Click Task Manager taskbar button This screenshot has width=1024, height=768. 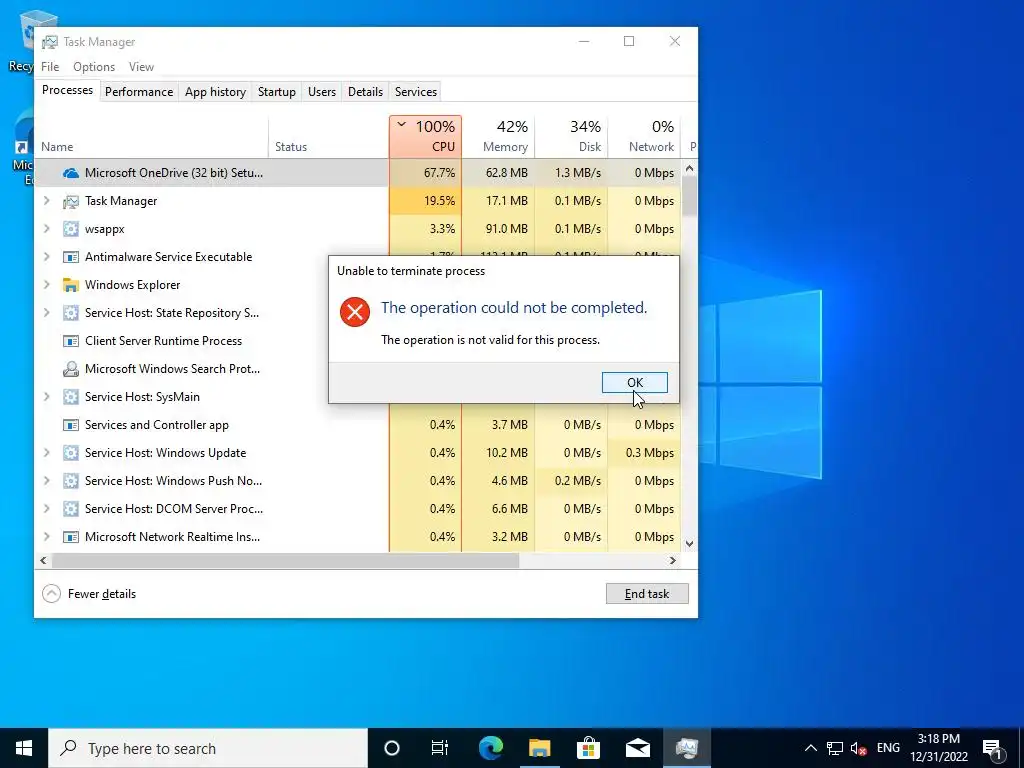click(687, 748)
